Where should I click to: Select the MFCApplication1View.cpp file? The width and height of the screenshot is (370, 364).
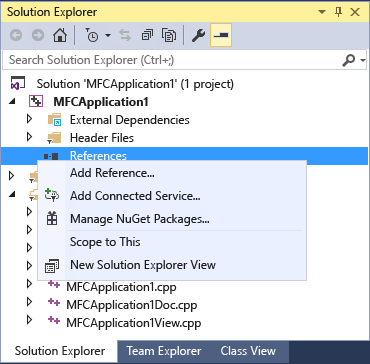[134, 323]
